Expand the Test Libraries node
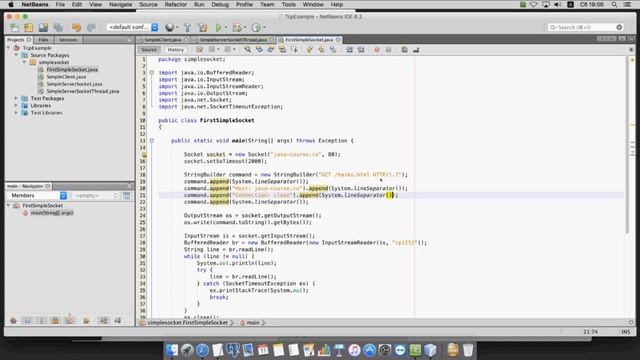 16,113
